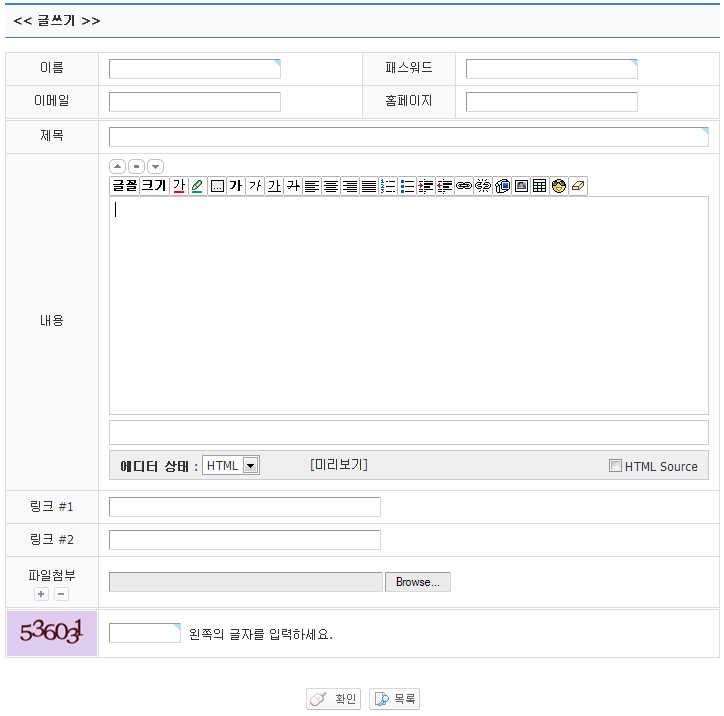The image size is (724, 716).
Task: Add another file attachment with the plus button
Action: [x=41, y=594]
